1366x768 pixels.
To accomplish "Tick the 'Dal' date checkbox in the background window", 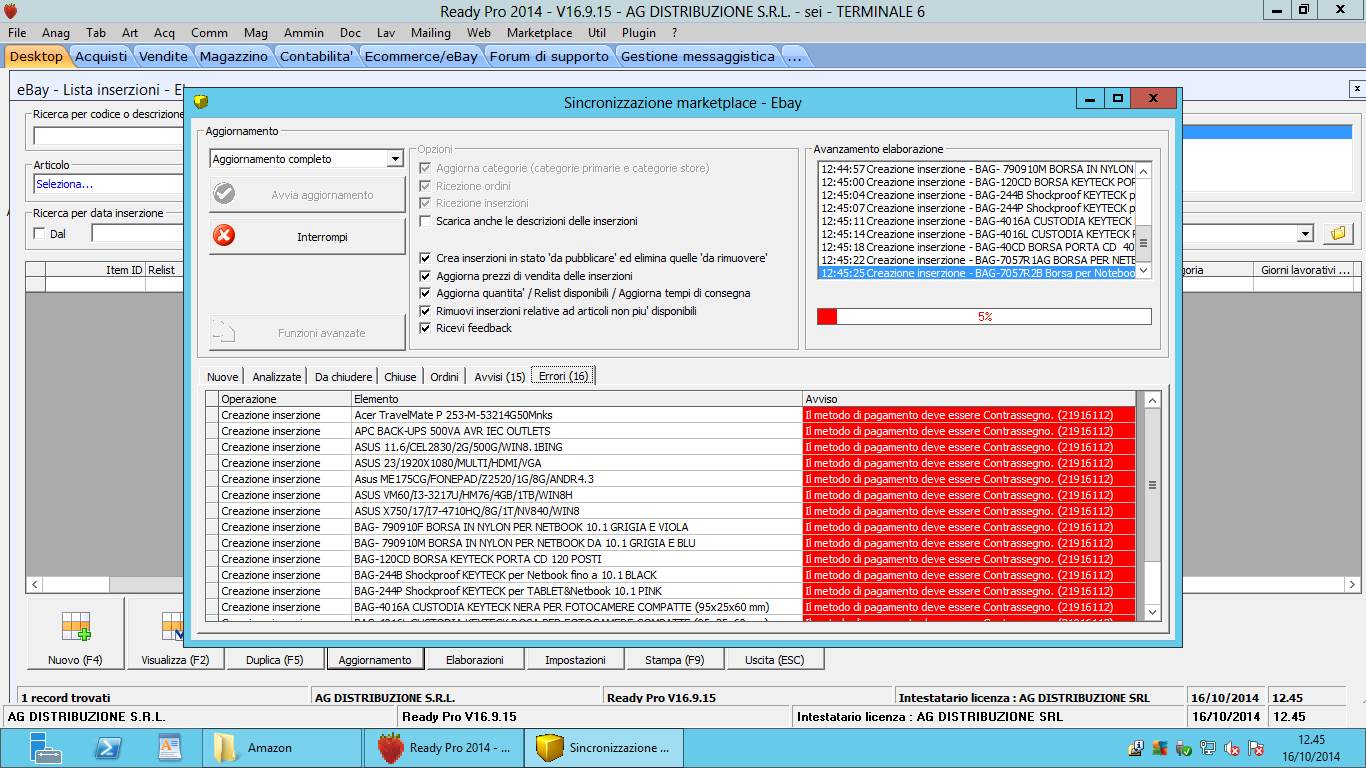I will pyautogui.click(x=39, y=234).
